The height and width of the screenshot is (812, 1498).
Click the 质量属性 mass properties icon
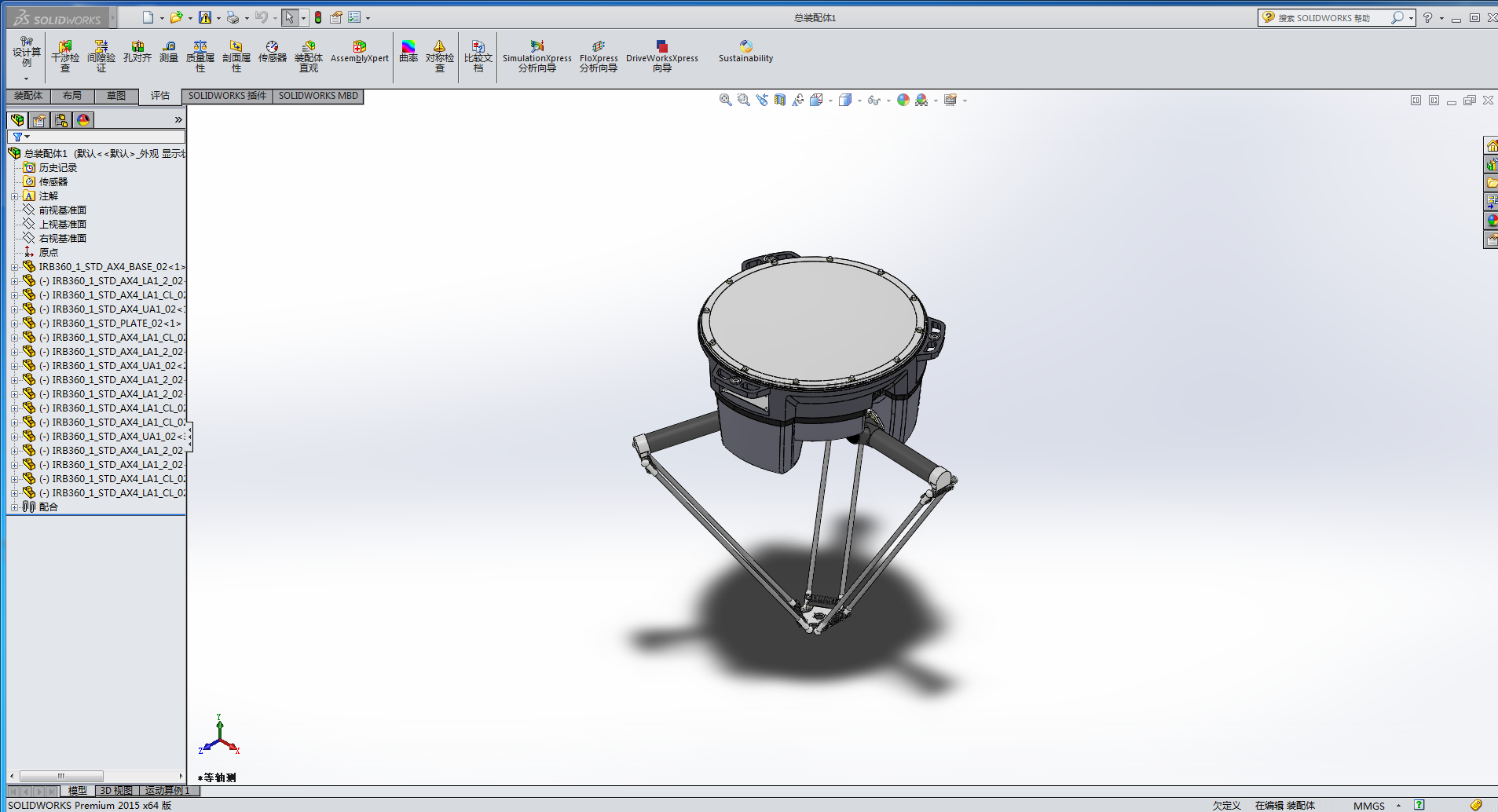click(200, 56)
